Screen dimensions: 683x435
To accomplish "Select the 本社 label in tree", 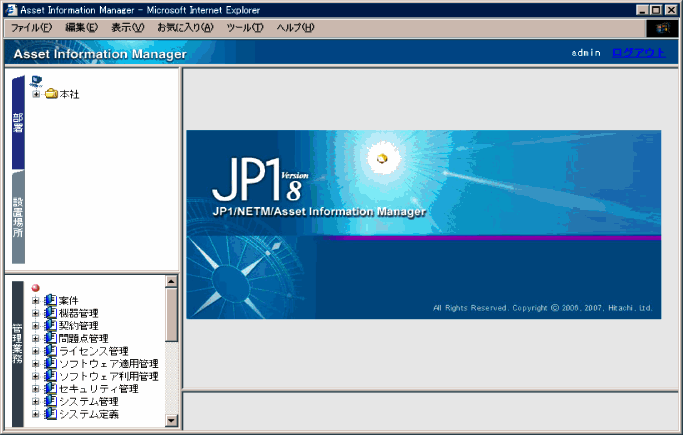I will pyautogui.click(x=69, y=94).
